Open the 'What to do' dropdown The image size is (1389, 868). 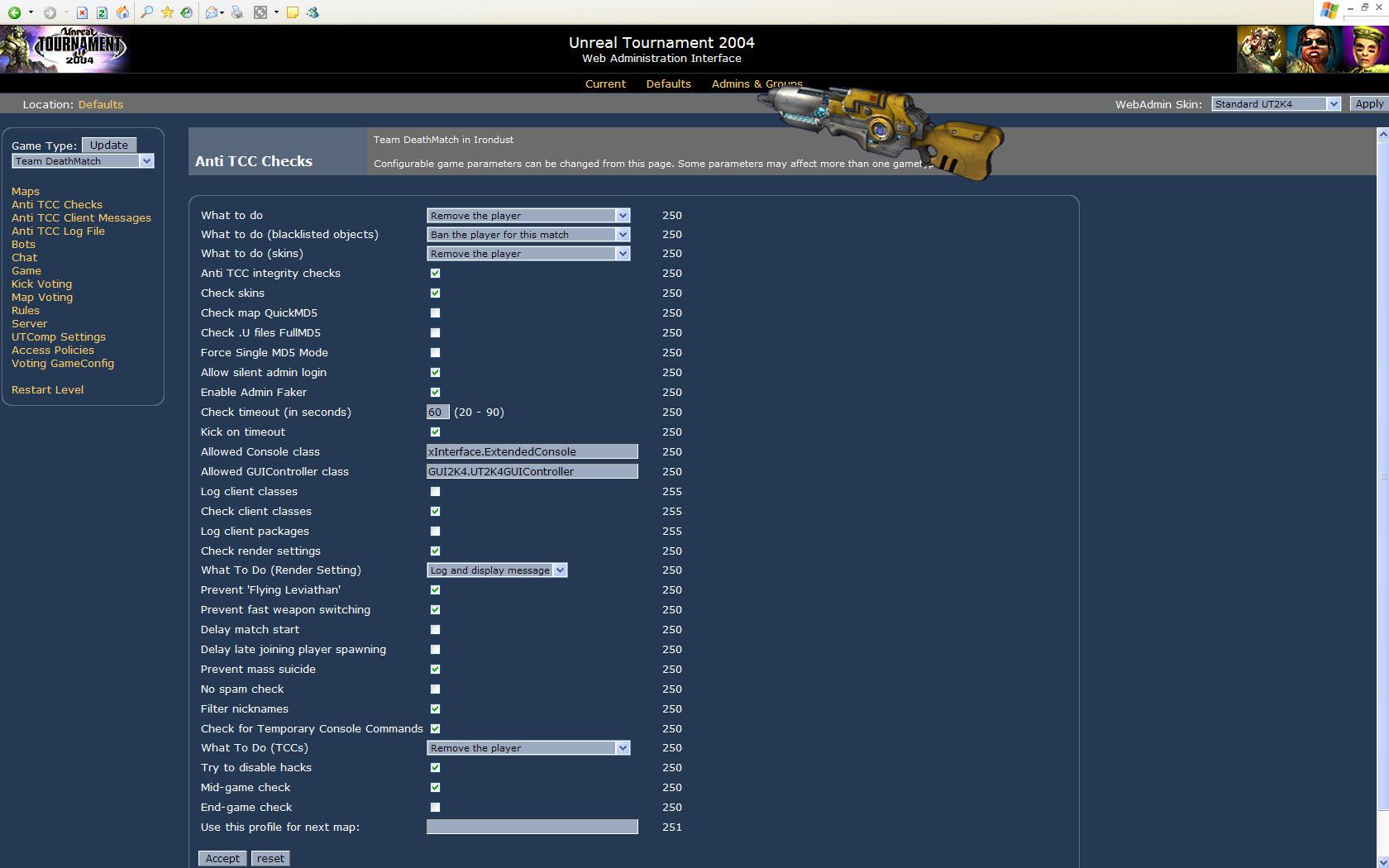tap(528, 216)
